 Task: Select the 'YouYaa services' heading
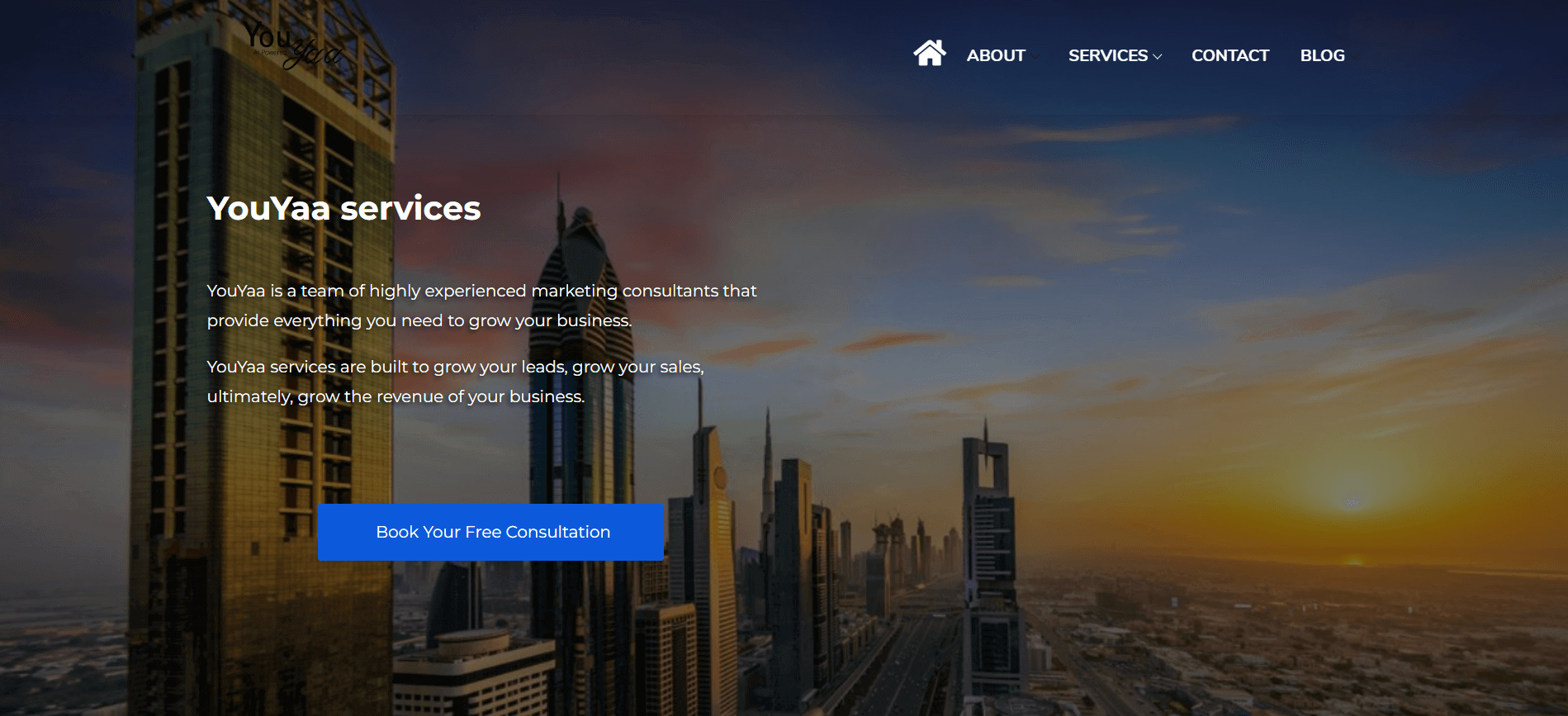(343, 208)
